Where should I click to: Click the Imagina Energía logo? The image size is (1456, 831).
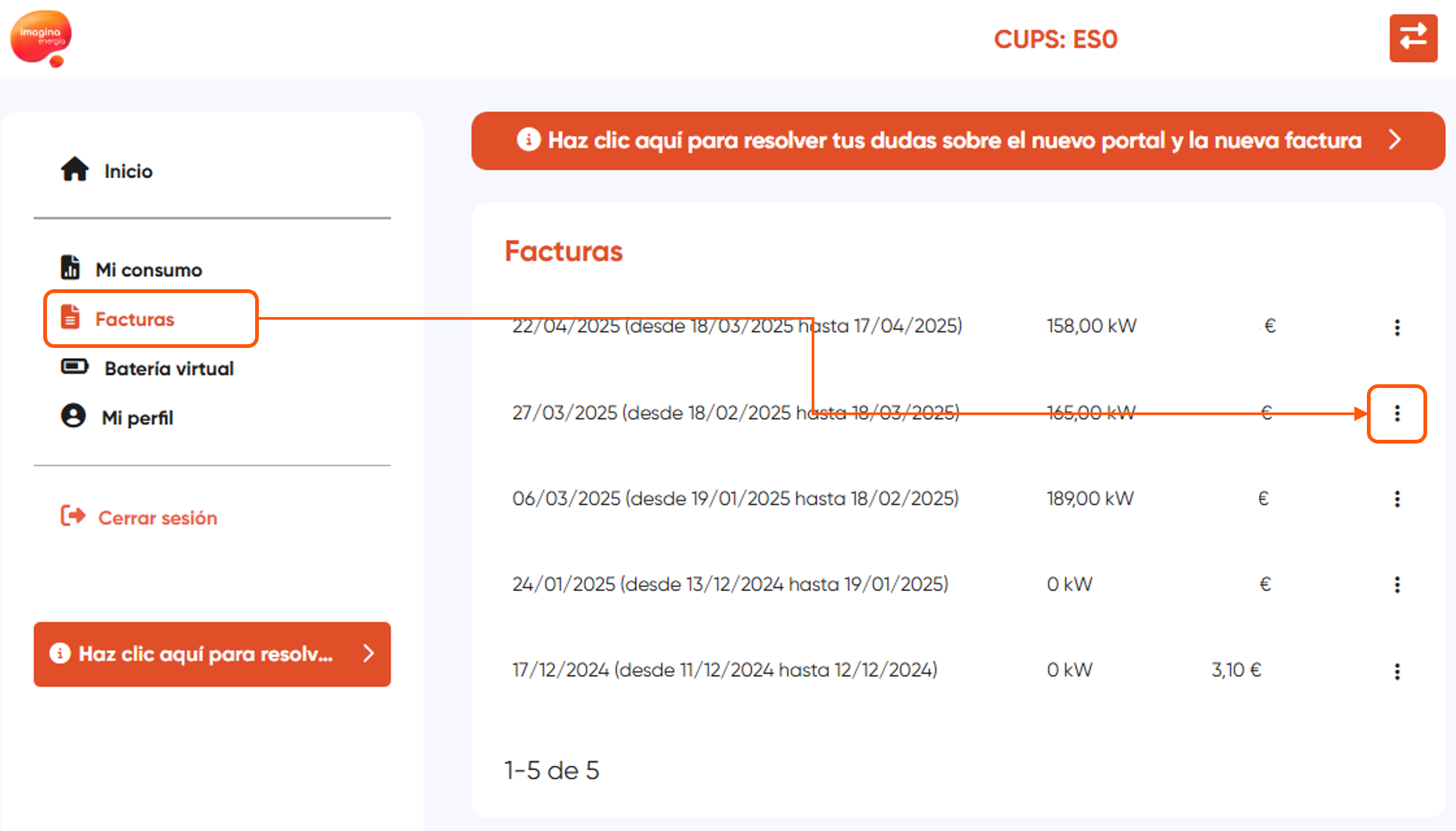click(41, 38)
